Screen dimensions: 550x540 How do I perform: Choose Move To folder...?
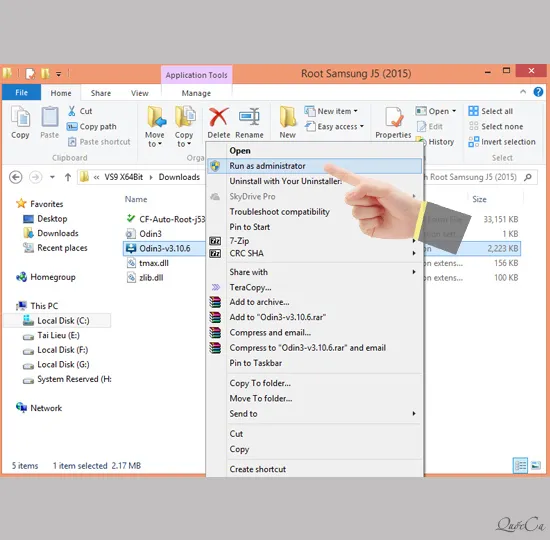pyautogui.click(x=314, y=399)
